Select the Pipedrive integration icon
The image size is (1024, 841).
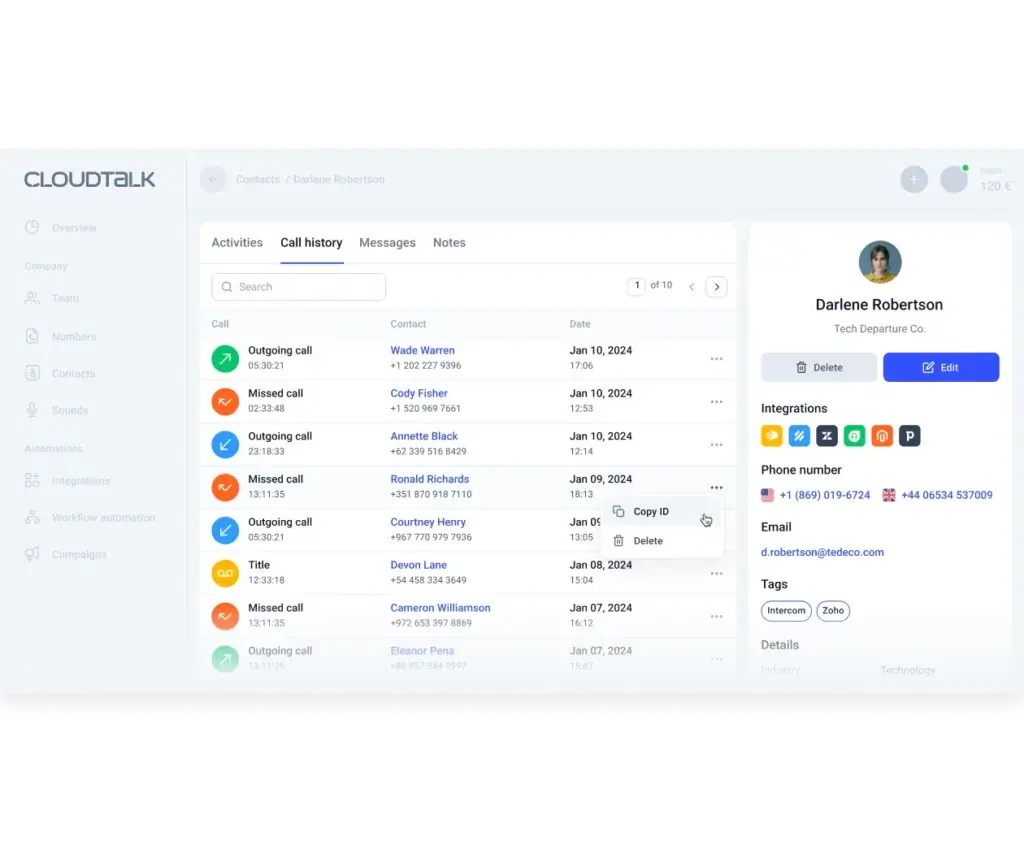pos(908,436)
